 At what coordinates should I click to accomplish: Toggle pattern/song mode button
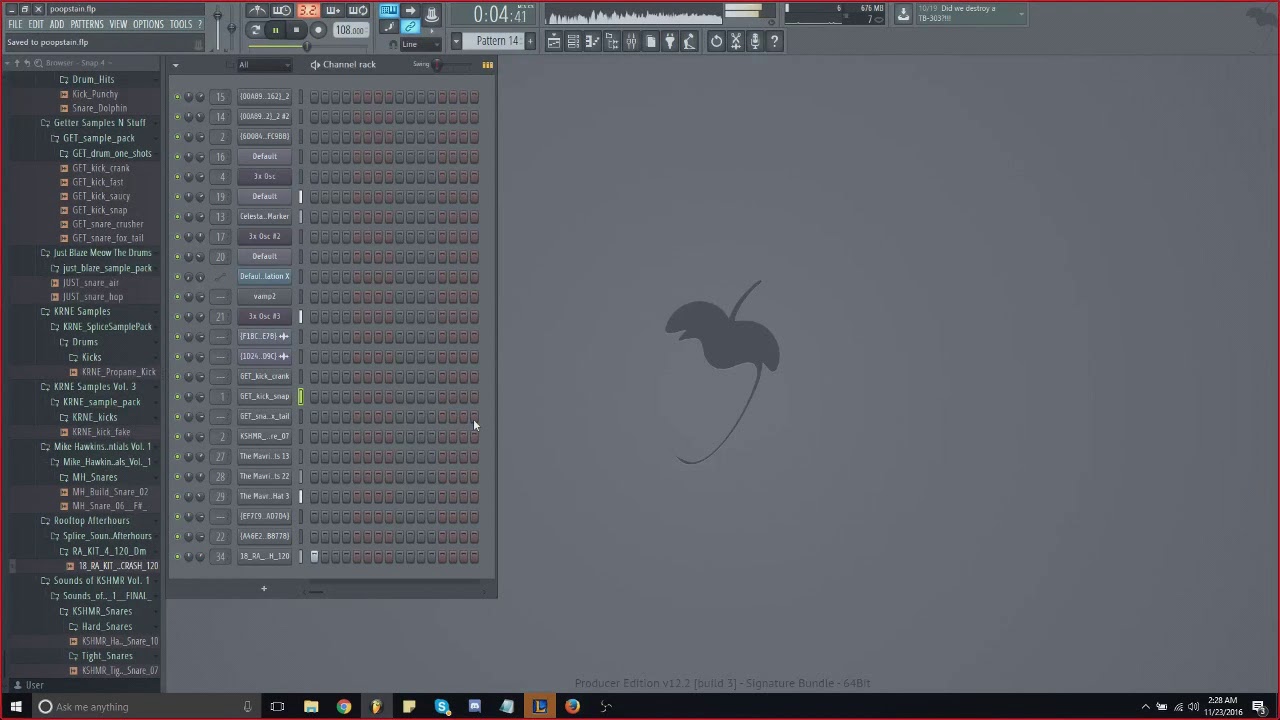[255, 30]
